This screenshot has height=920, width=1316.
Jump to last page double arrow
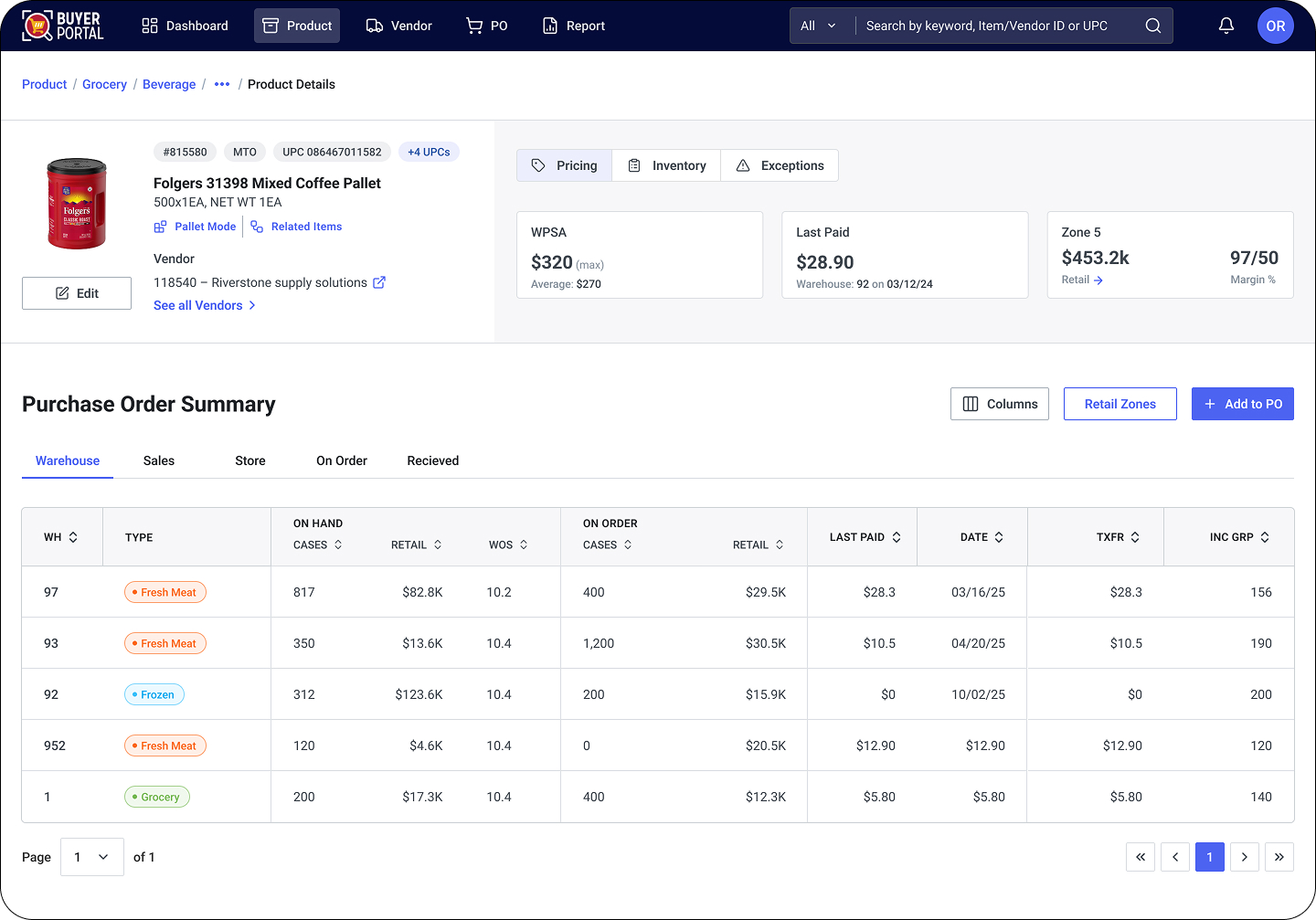[x=1279, y=857]
